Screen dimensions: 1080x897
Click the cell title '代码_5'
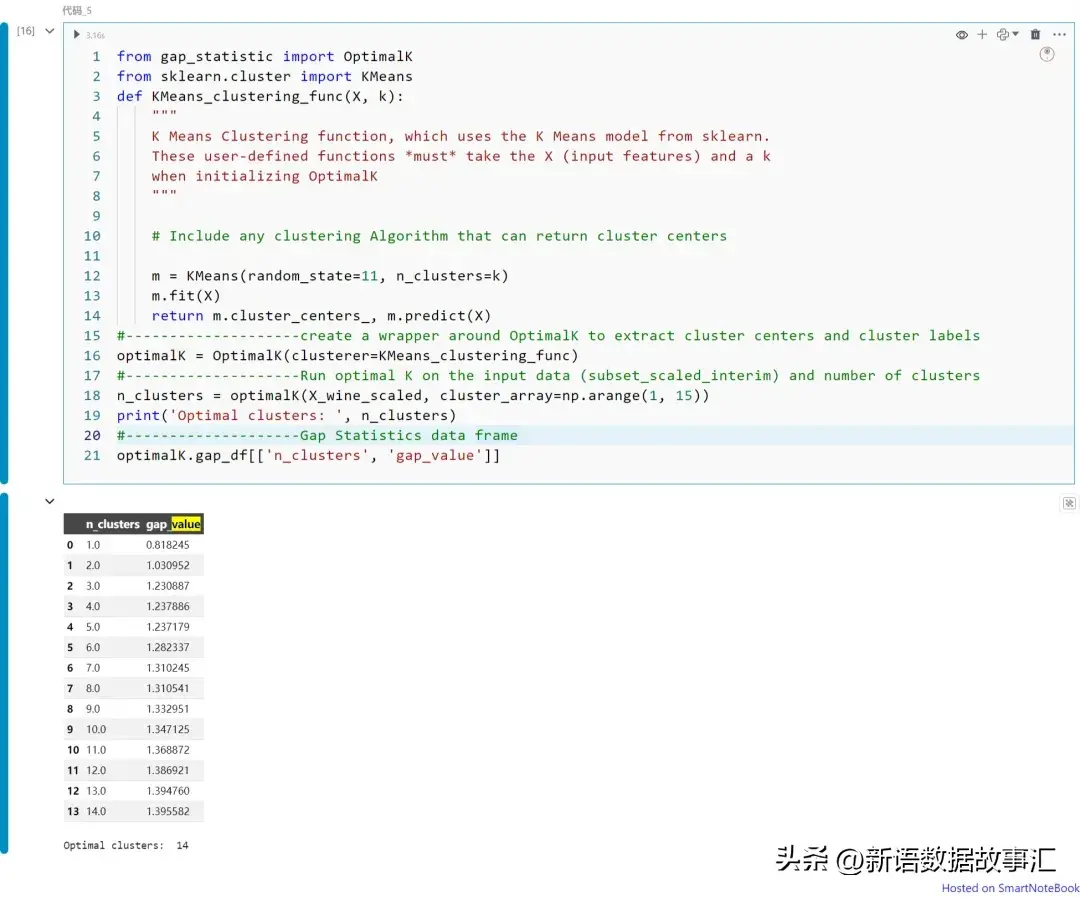click(76, 10)
